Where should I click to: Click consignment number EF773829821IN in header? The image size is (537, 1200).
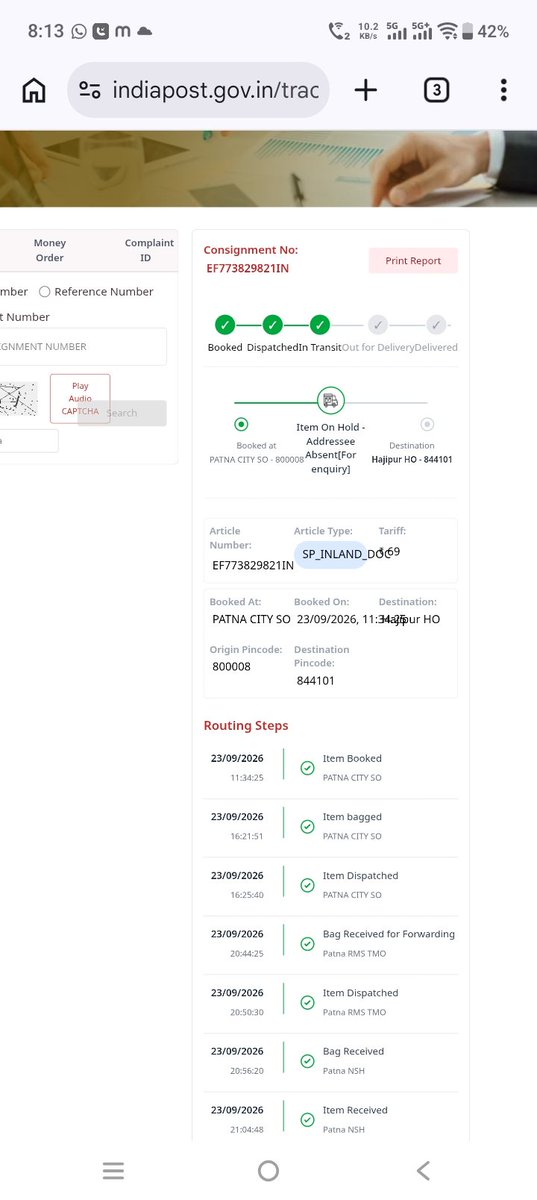pyautogui.click(x=250, y=269)
